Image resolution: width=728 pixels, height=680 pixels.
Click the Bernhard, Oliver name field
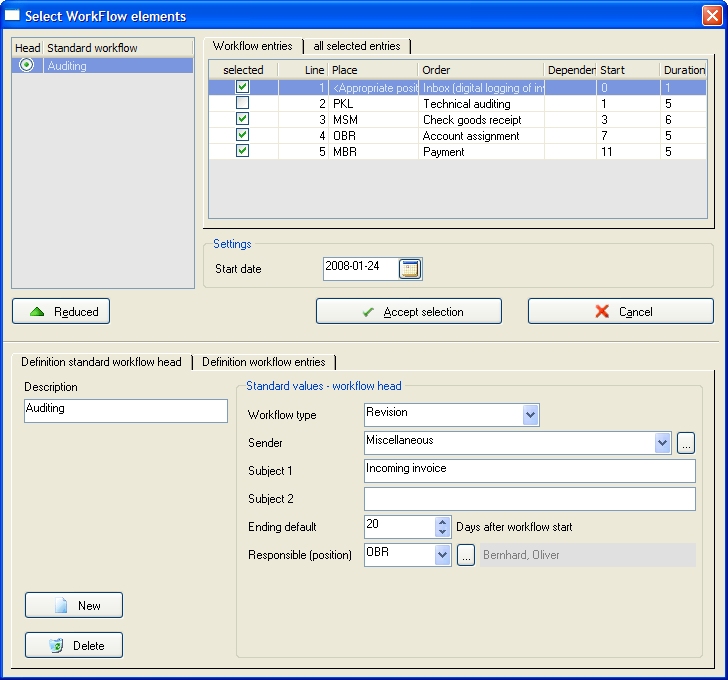click(587, 555)
